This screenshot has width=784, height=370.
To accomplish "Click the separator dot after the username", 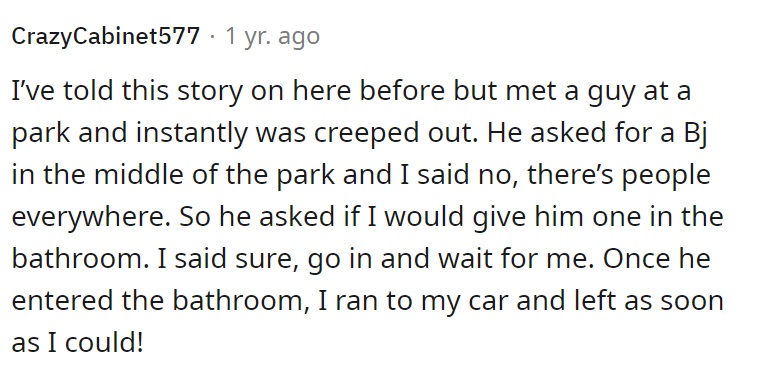I will [212, 36].
